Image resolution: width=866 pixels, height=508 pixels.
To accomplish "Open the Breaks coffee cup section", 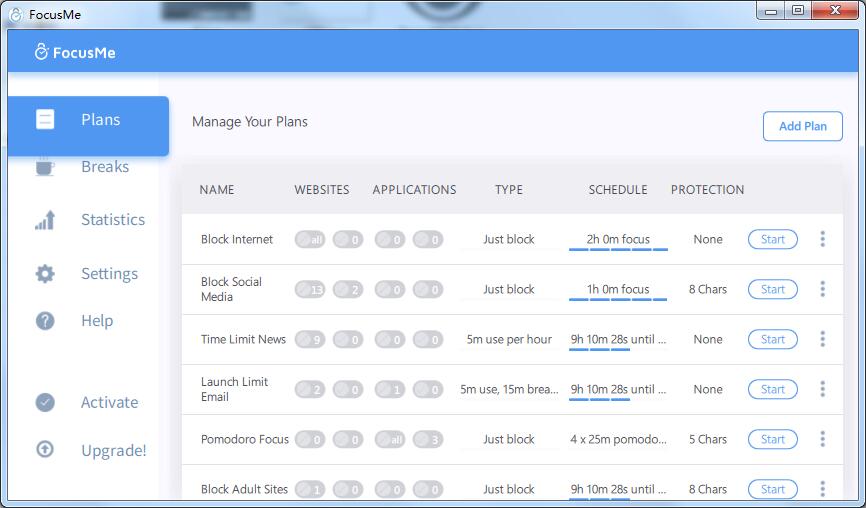I will 45,167.
